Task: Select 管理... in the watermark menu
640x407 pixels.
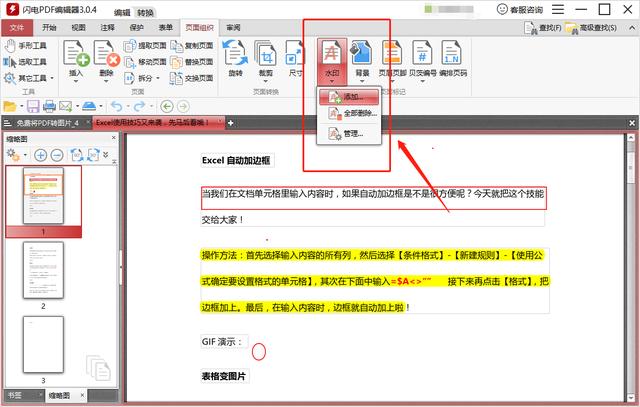Action: 351,133
